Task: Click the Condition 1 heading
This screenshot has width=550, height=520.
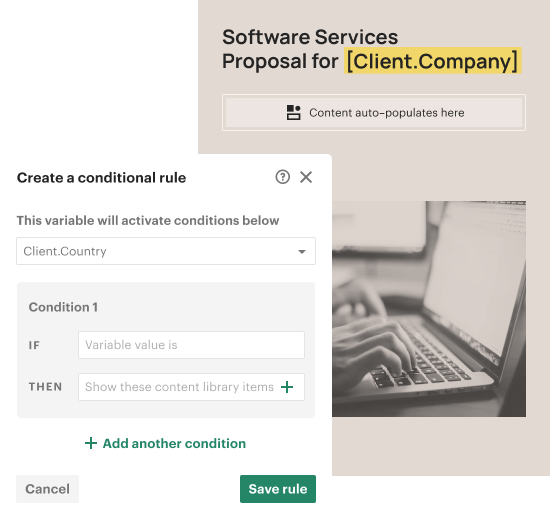Action: point(63,307)
